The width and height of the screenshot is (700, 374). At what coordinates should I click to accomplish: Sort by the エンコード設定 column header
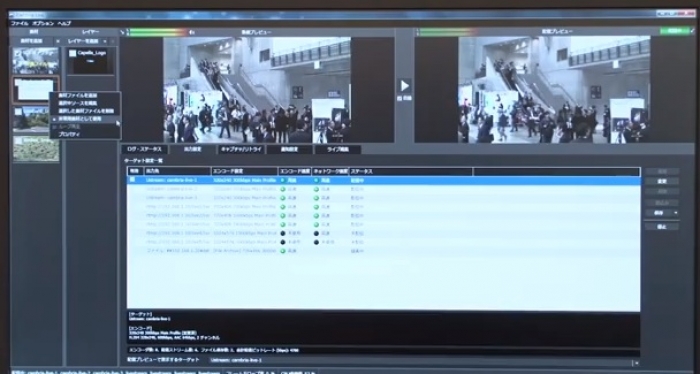point(245,171)
